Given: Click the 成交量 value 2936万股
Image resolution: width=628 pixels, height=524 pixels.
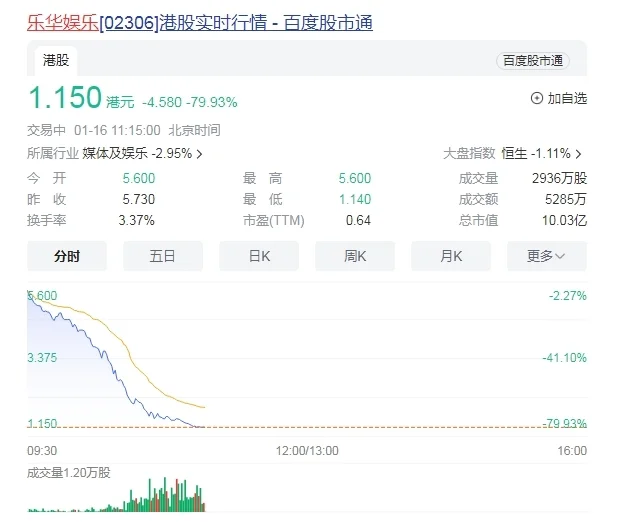Looking at the screenshot, I should (x=559, y=178).
